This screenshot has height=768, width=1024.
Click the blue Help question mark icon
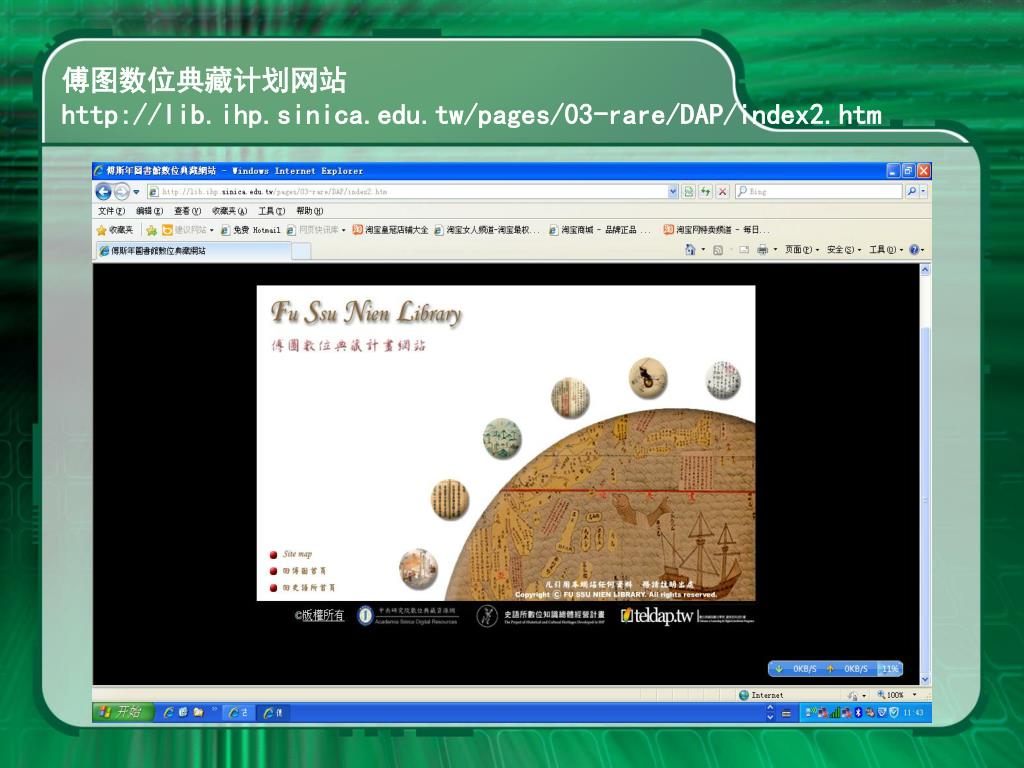[x=914, y=249]
